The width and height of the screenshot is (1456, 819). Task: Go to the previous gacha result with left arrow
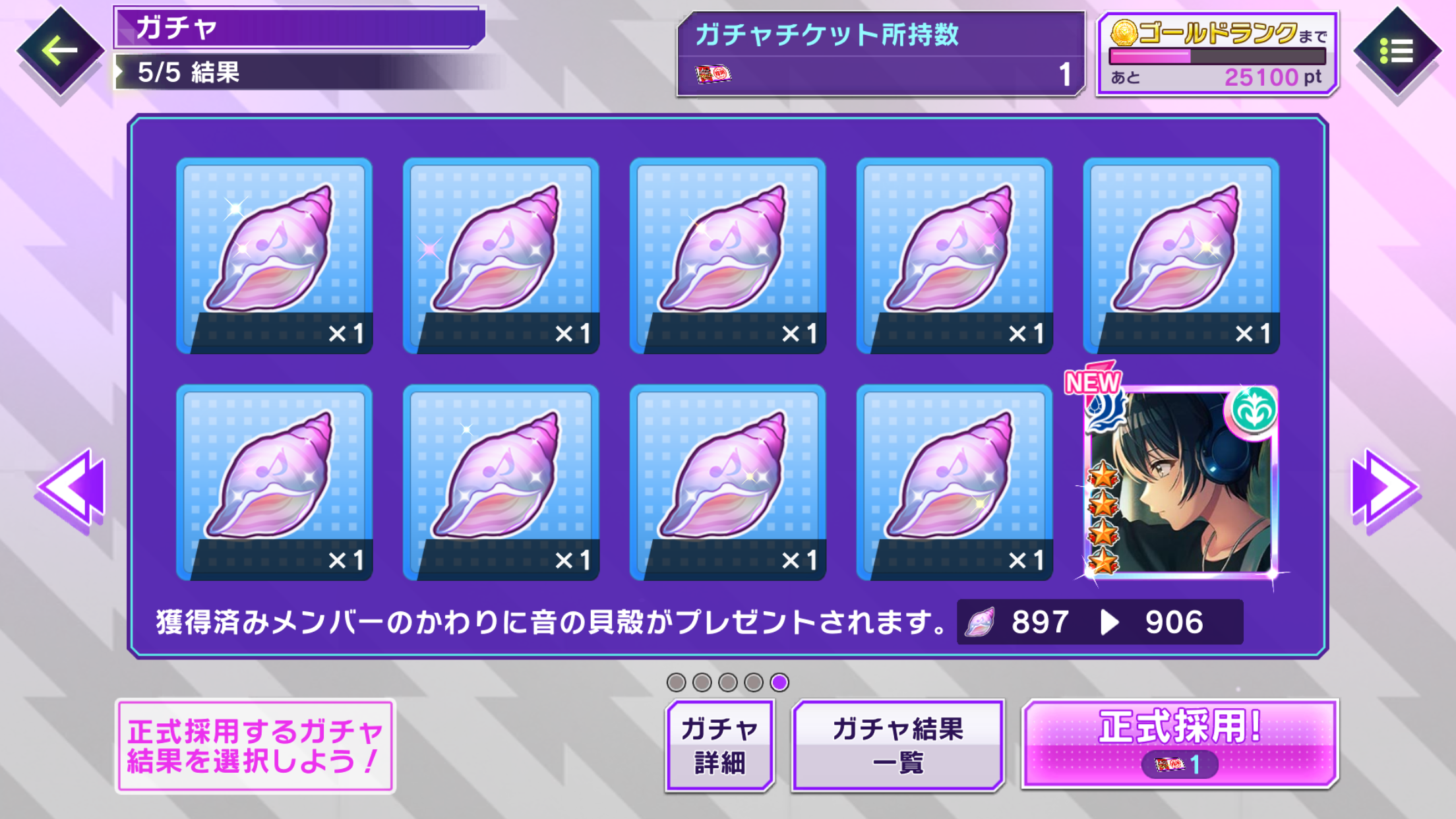(x=71, y=489)
